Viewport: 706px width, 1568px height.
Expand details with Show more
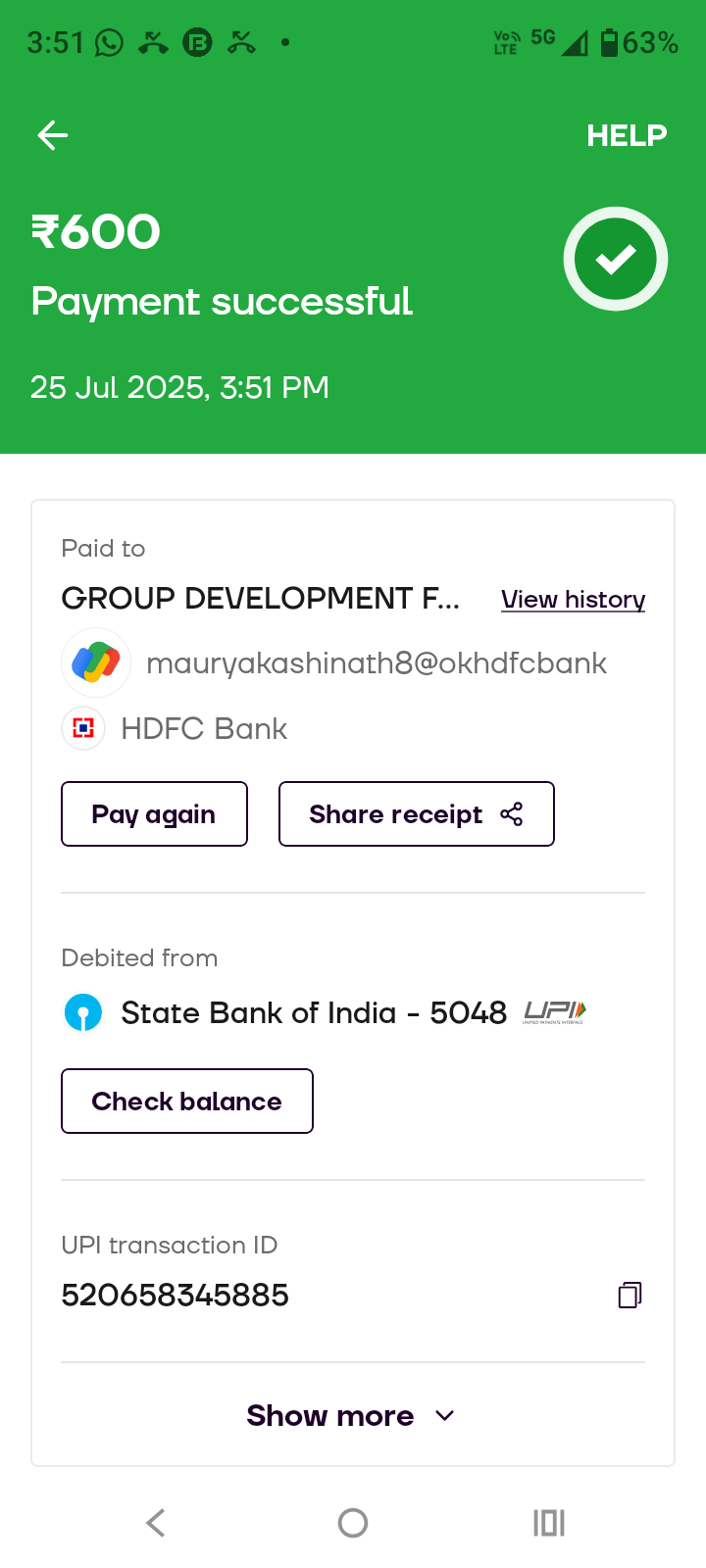coord(330,1416)
